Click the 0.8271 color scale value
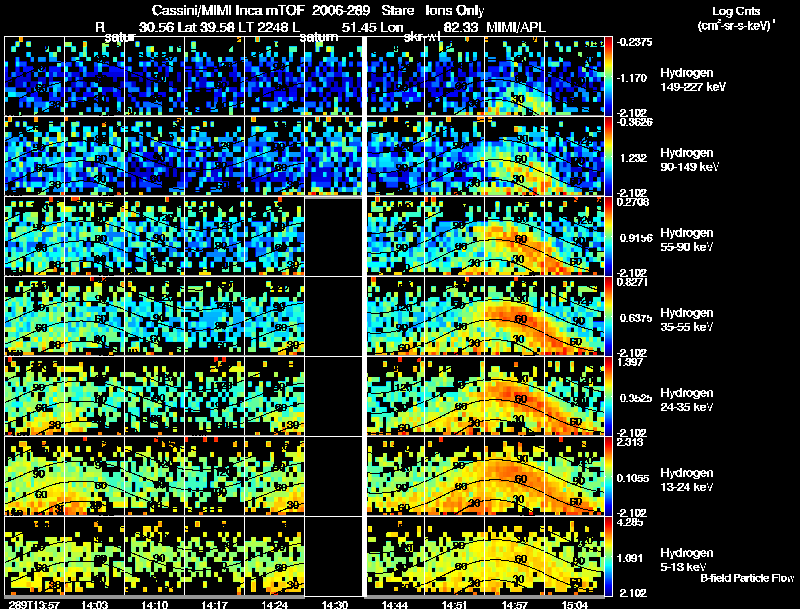The image size is (800, 609). [633, 282]
